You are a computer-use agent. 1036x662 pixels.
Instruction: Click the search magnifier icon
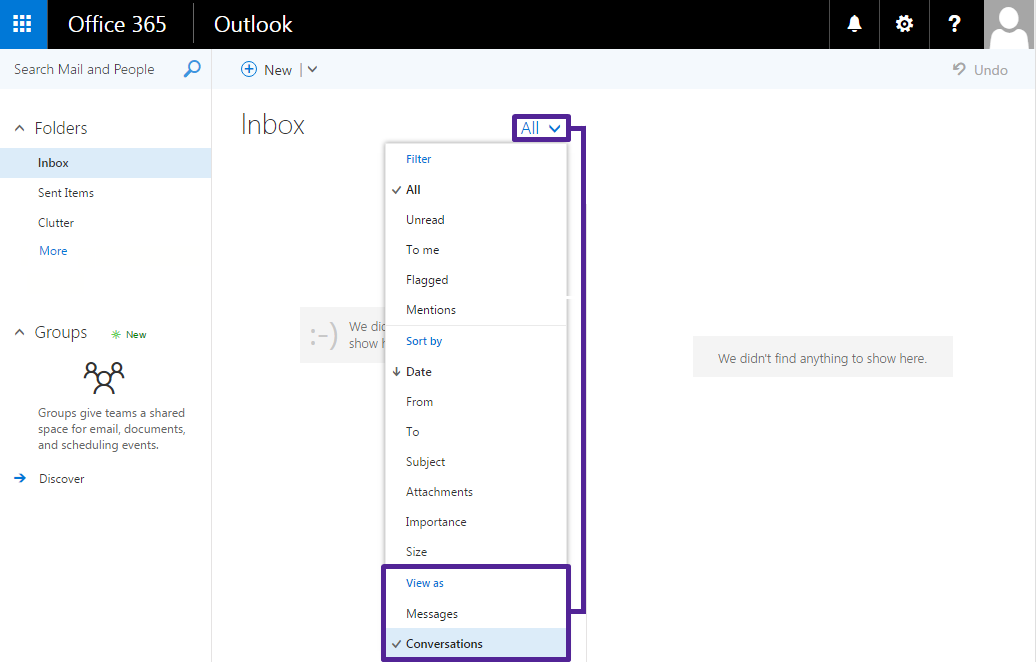click(192, 69)
